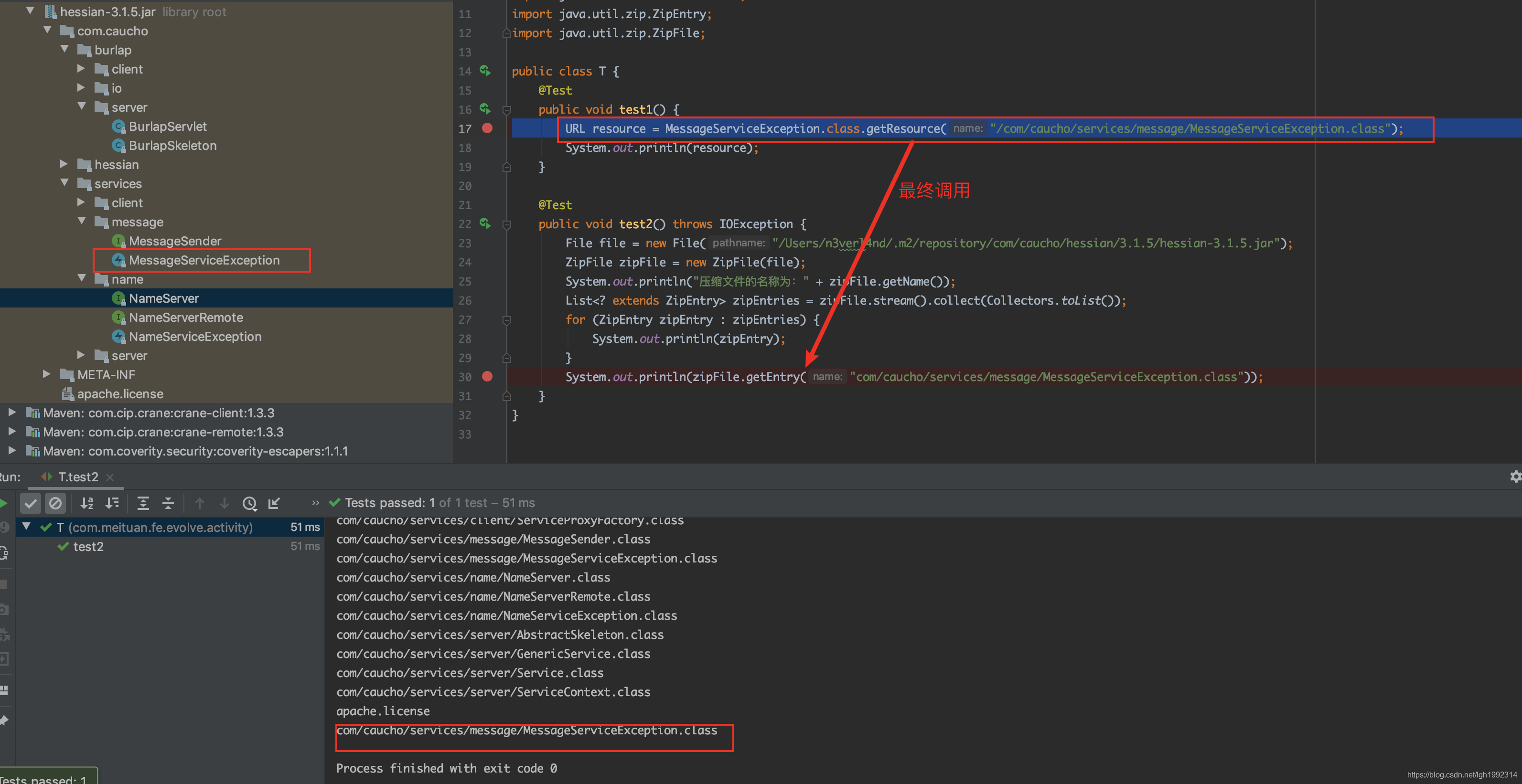
Task: Remove breakpoint on line 17
Action: [x=487, y=128]
